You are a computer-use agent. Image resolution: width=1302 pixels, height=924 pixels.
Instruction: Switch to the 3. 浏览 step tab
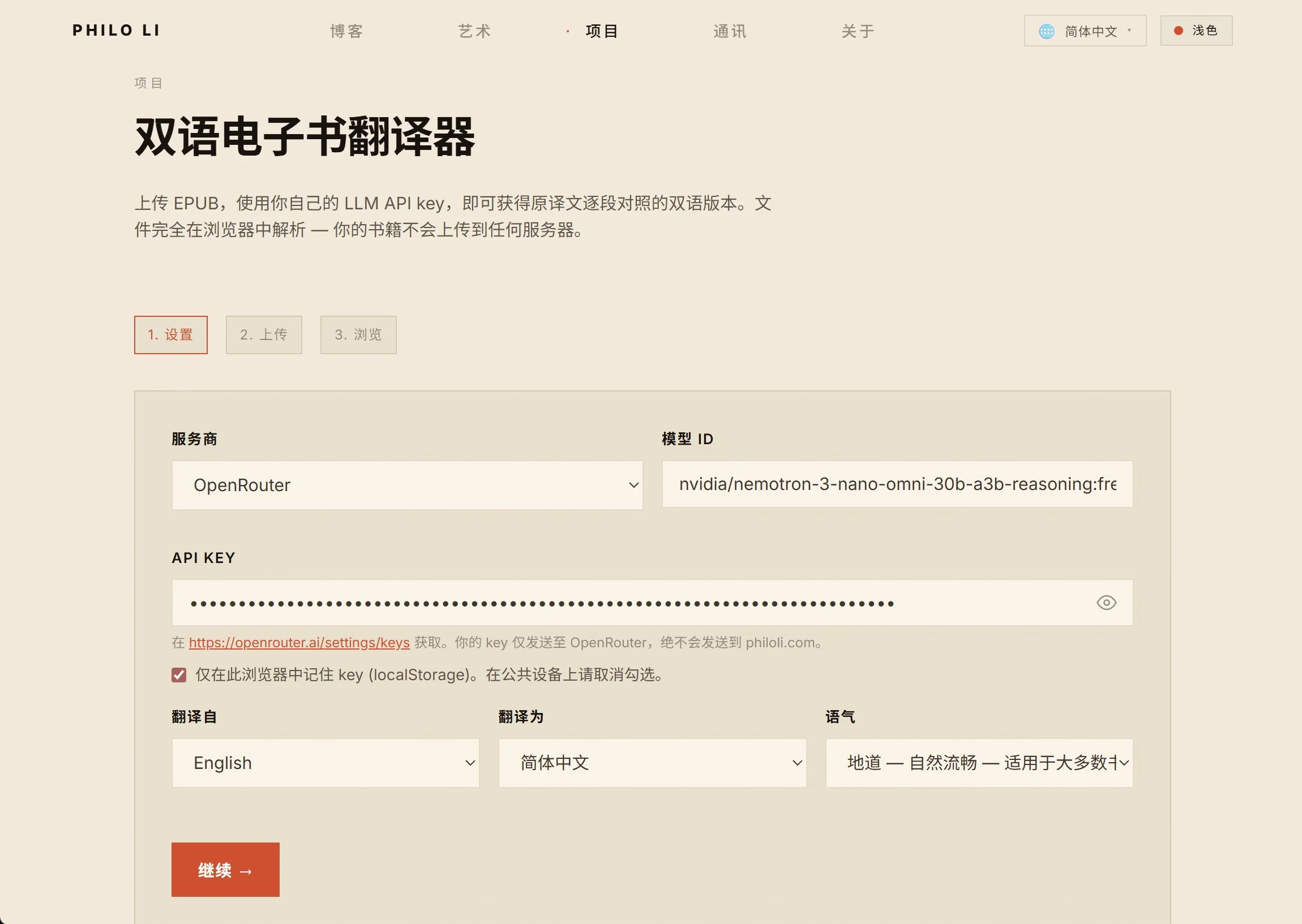(358, 334)
